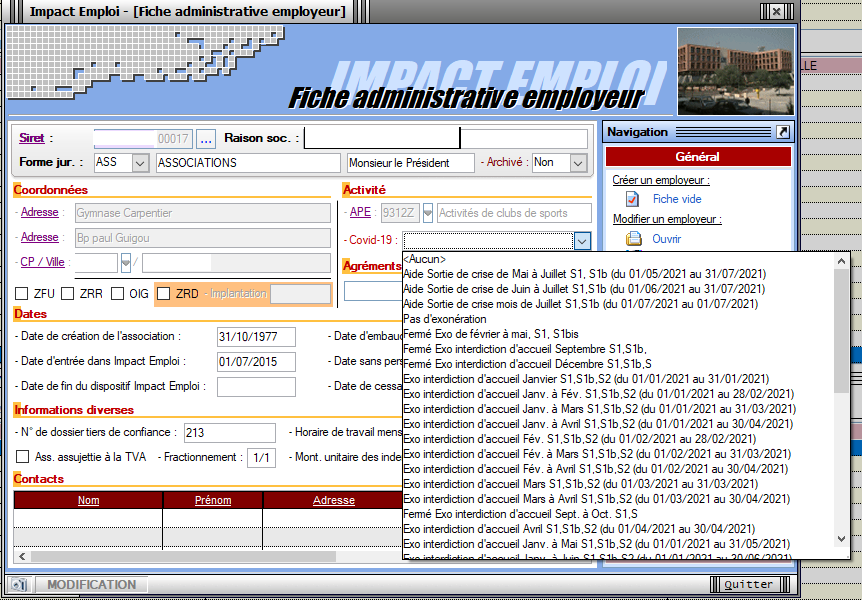Select Pas d'exonération option
This screenshot has width=862, height=600.
pos(445,319)
